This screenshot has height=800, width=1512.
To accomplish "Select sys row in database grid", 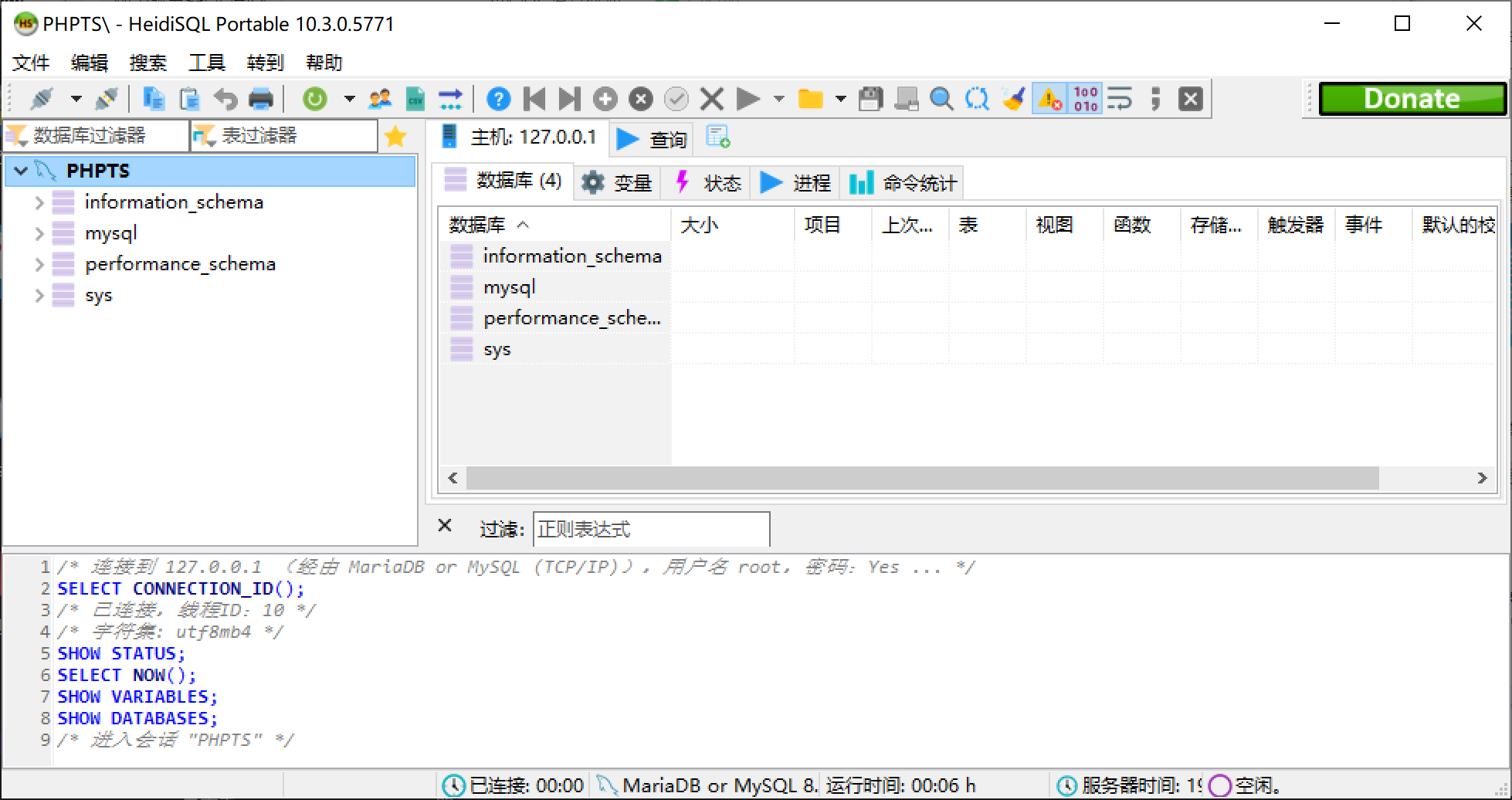I will pos(554,349).
